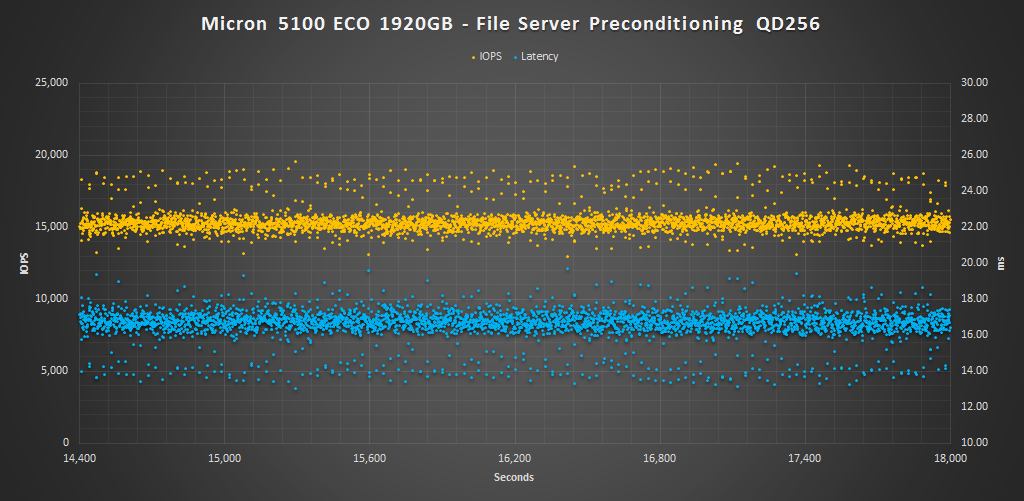Click the Seconds axis title

514,477
